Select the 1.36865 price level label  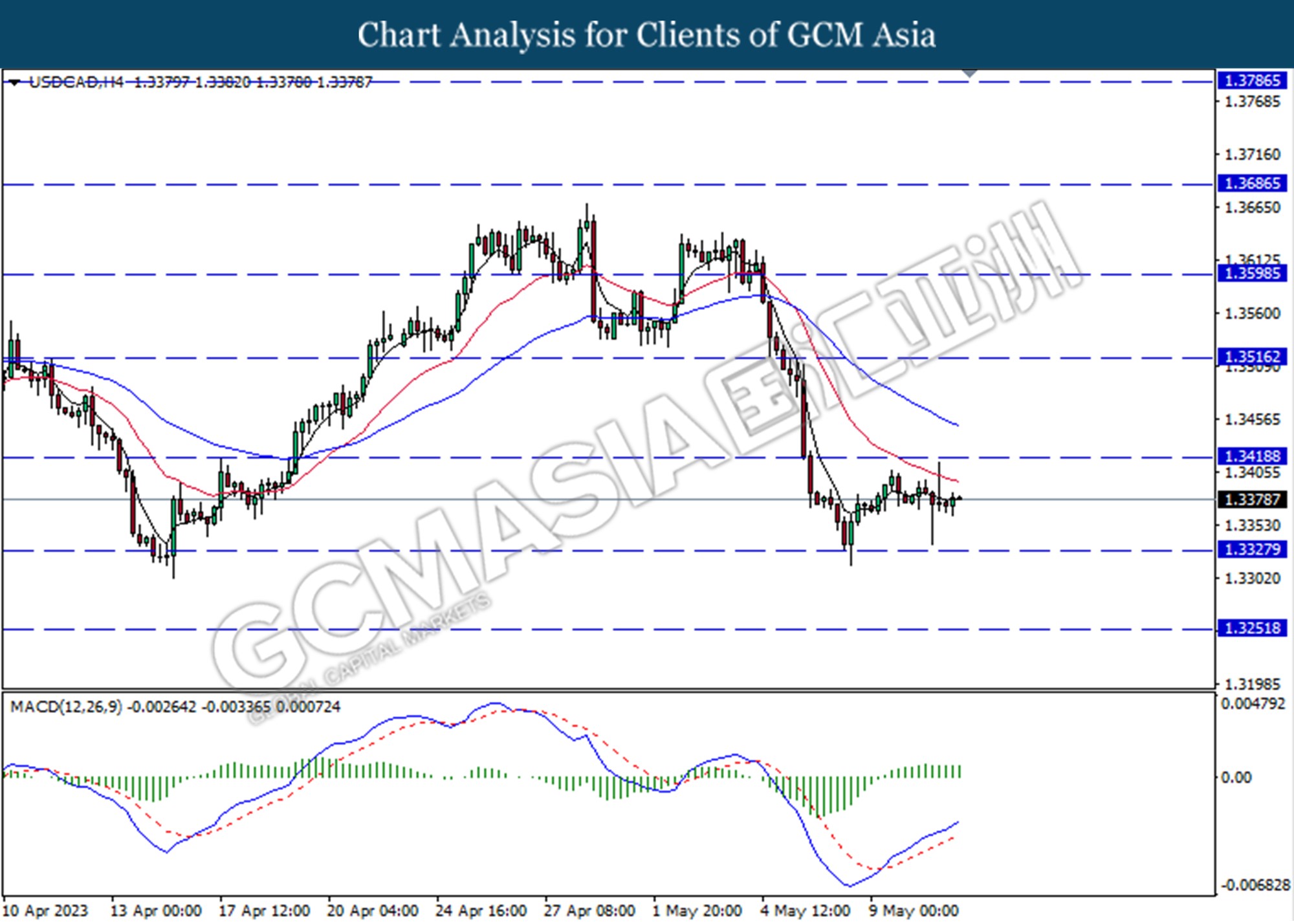[1252, 184]
